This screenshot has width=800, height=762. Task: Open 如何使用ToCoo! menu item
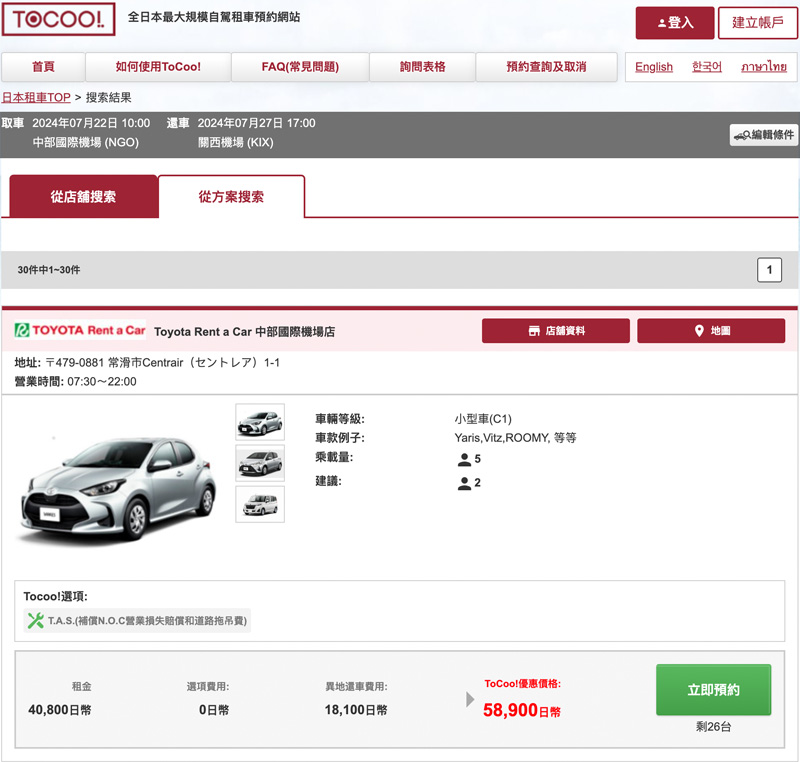158,67
